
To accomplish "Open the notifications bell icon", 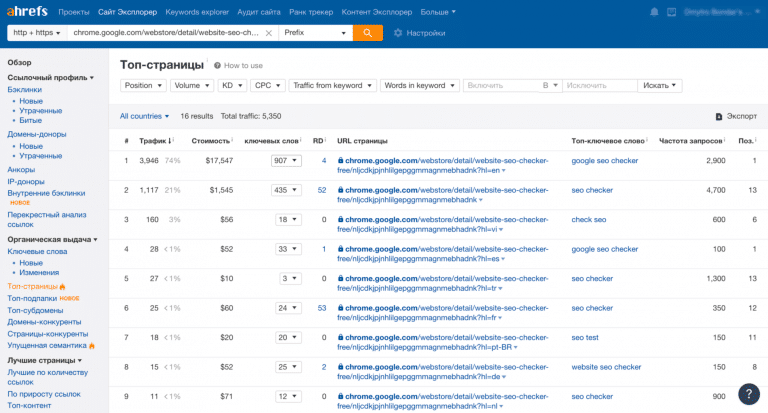I will 654,12.
